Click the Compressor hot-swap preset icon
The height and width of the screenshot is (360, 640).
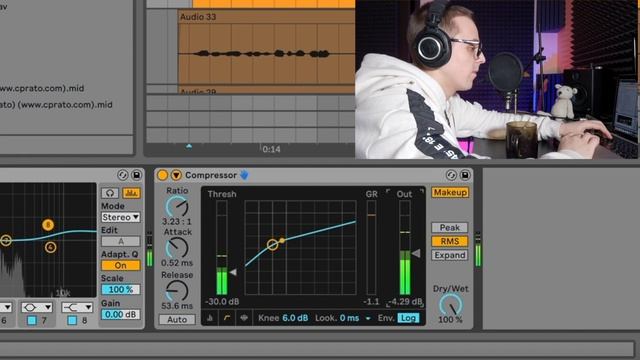pyautogui.click(x=451, y=175)
